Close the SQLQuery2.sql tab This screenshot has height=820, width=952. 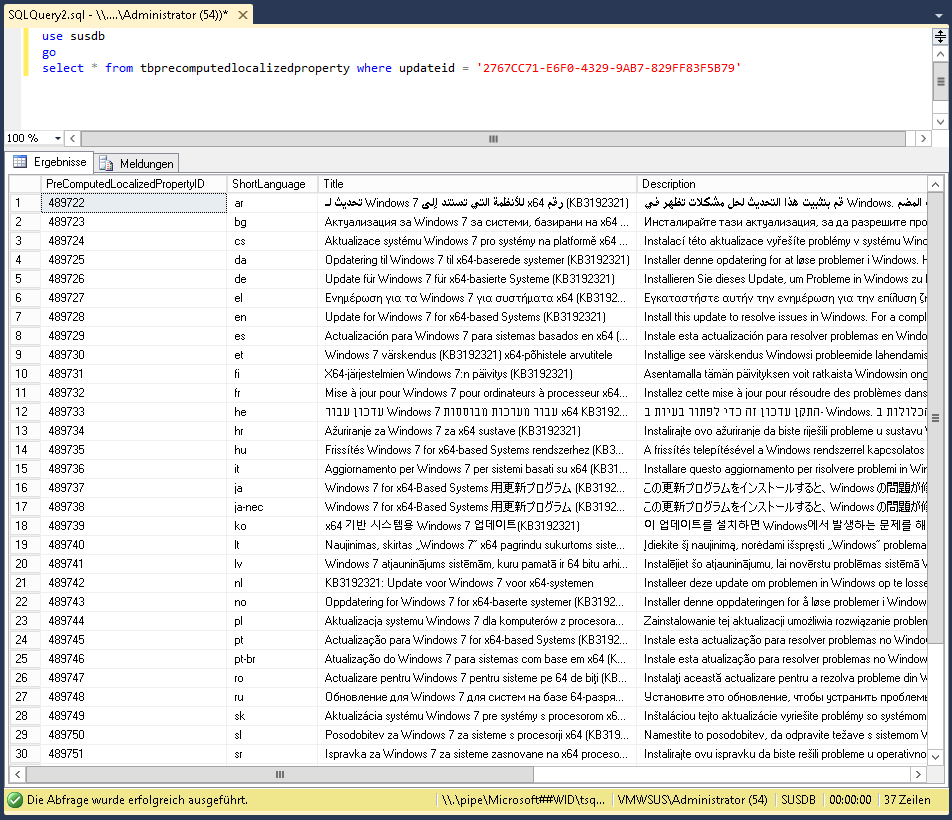(x=241, y=14)
